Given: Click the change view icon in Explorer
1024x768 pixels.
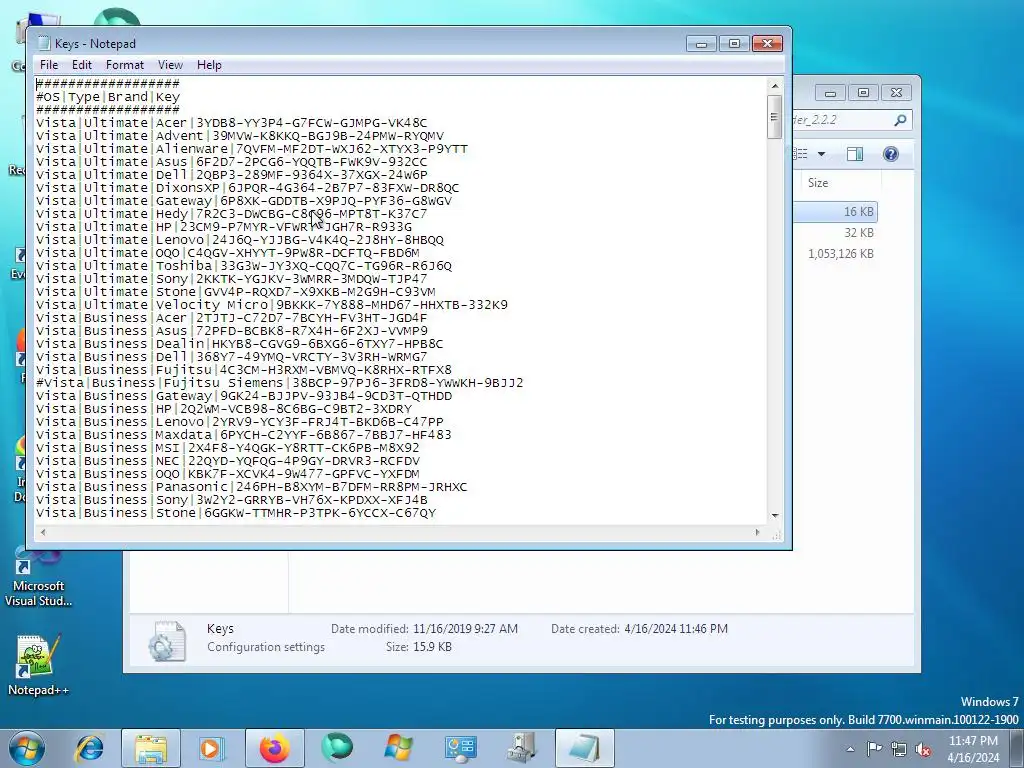Looking at the screenshot, I should pos(801,154).
